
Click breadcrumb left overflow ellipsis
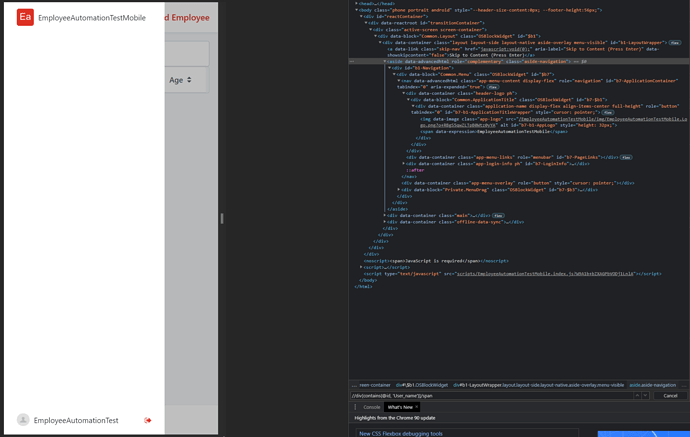pos(354,385)
